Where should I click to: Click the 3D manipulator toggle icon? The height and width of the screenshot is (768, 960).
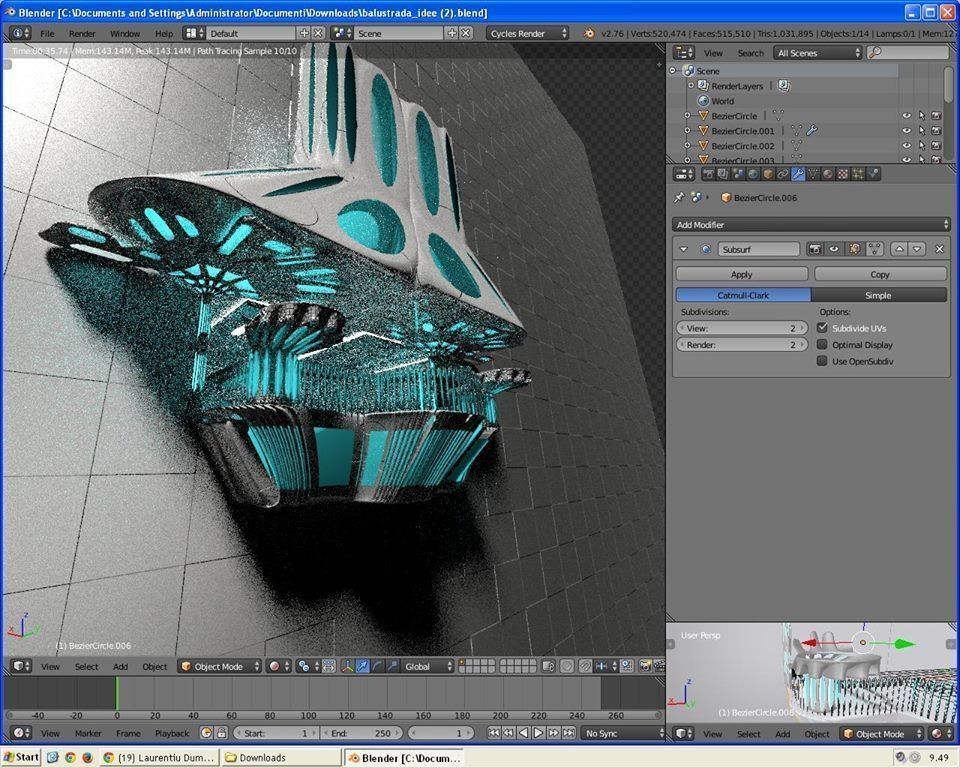348,666
